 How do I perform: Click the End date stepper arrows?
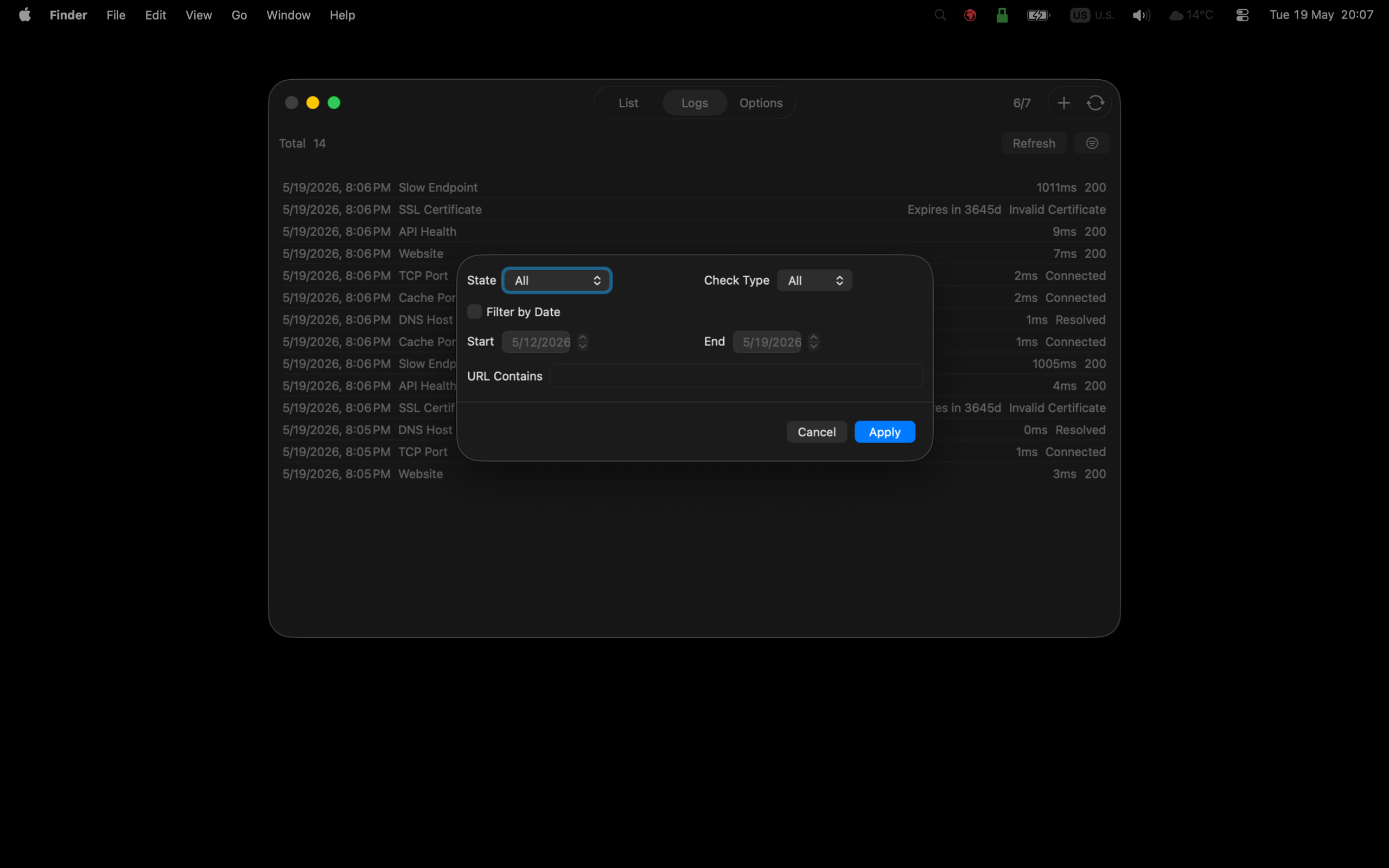pos(813,342)
